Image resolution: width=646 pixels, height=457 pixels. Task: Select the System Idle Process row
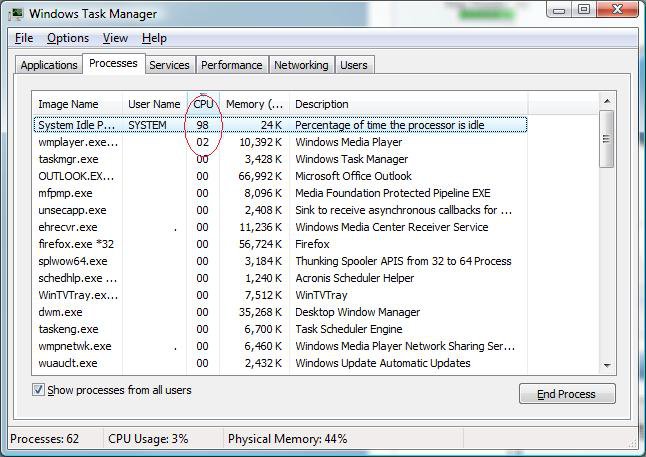[280, 125]
